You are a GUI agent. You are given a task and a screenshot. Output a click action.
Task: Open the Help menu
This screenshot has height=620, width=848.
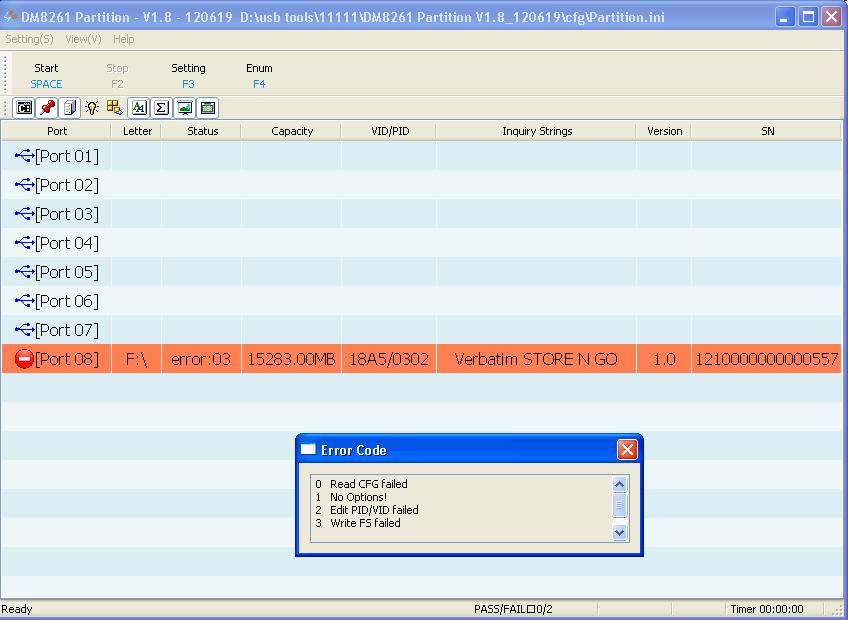coord(123,39)
